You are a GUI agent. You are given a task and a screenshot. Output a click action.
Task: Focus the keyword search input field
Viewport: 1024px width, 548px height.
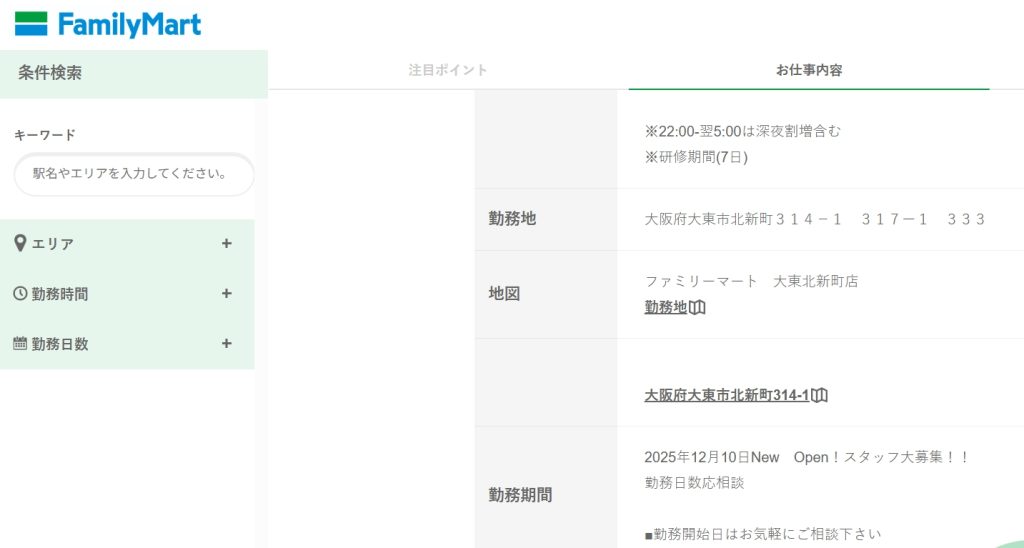[x=134, y=174]
